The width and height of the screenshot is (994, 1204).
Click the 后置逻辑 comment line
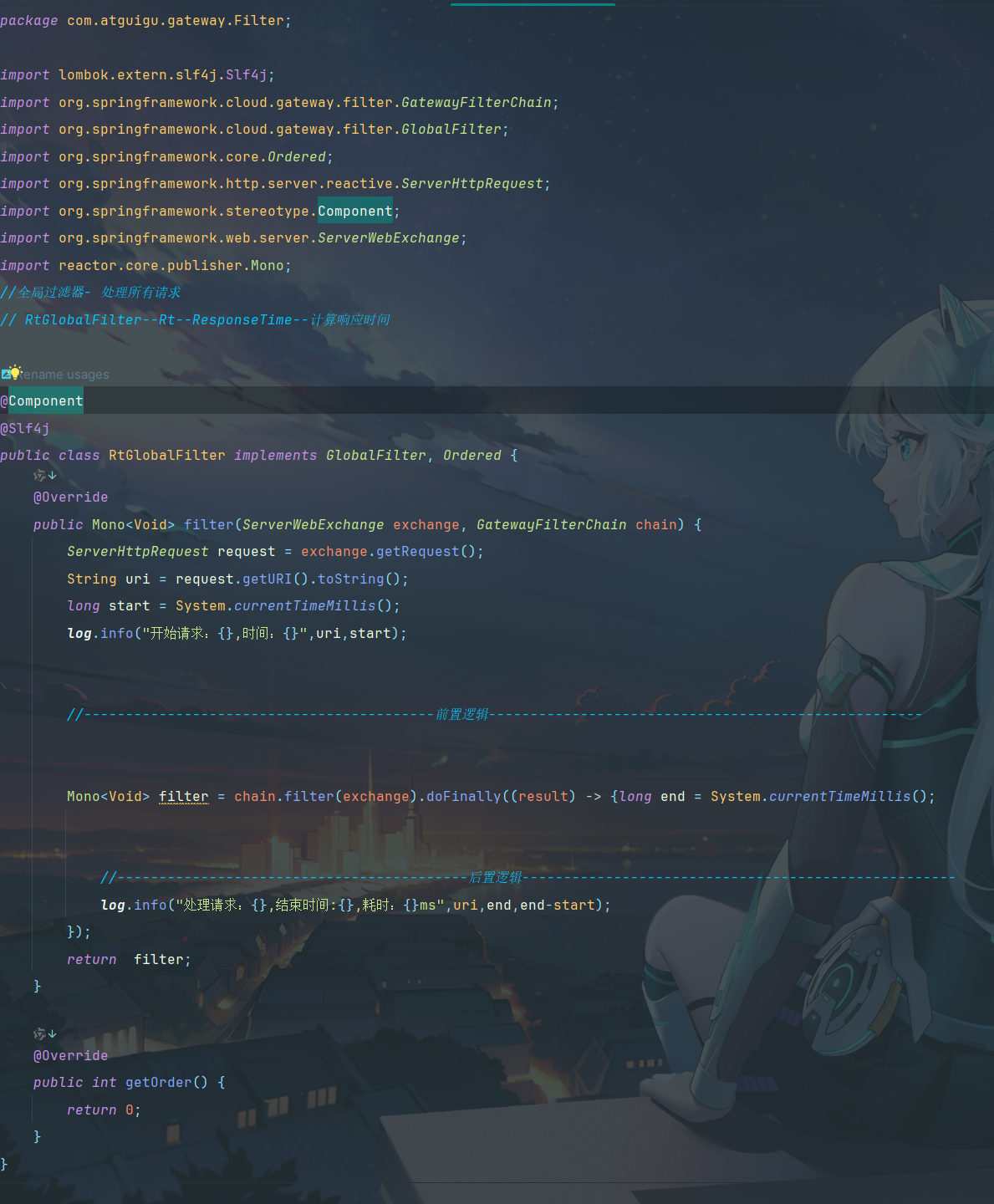pyautogui.click(x=527, y=878)
